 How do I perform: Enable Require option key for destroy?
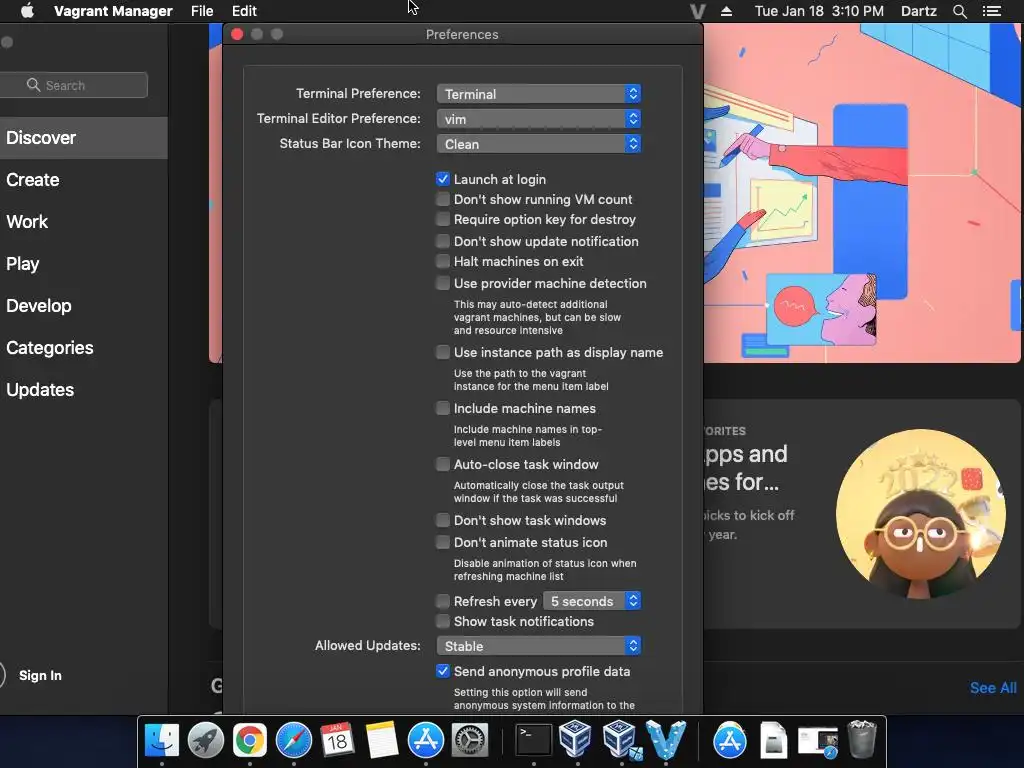click(443, 219)
